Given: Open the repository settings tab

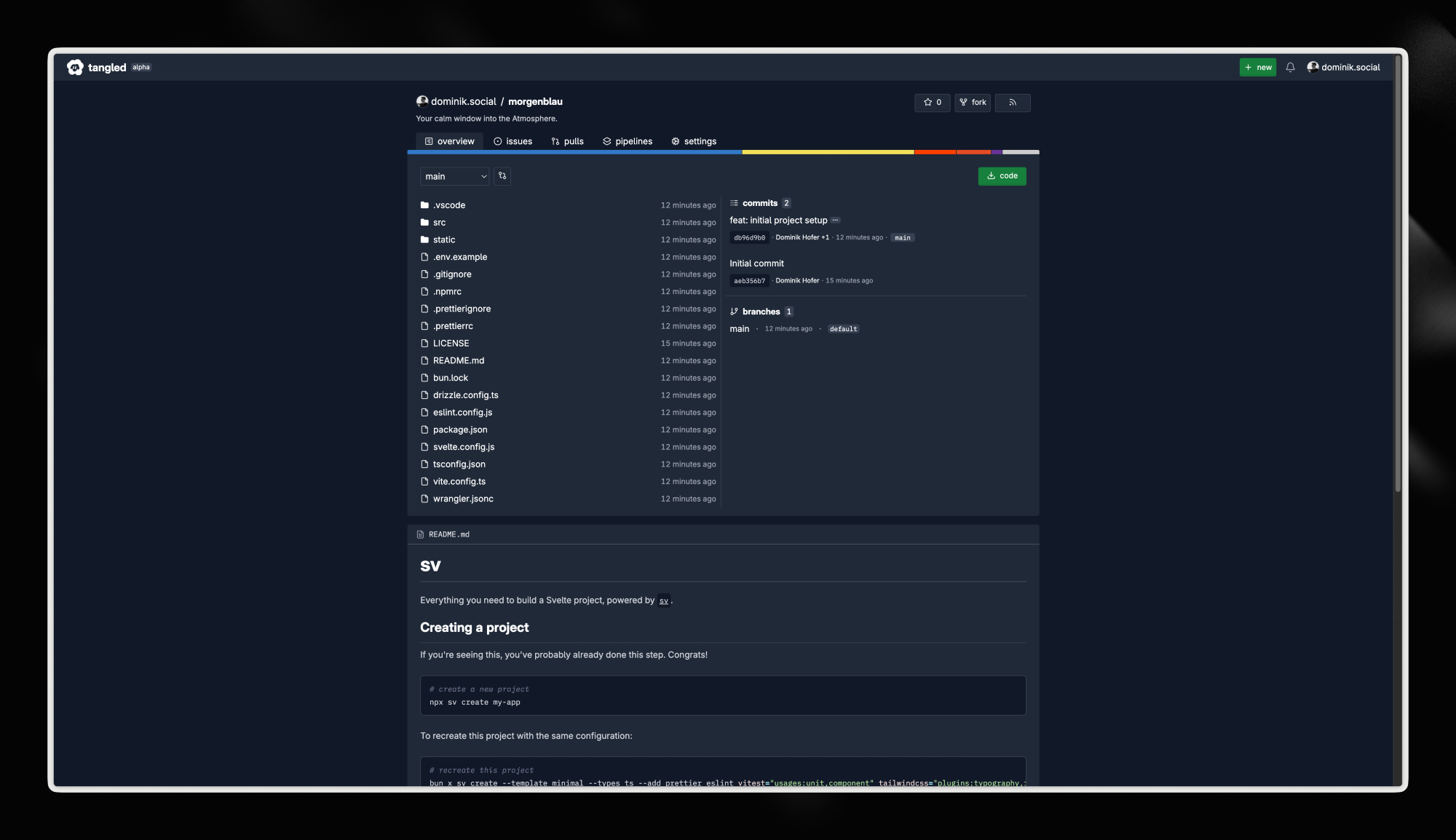Looking at the screenshot, I should pos(694,142).
